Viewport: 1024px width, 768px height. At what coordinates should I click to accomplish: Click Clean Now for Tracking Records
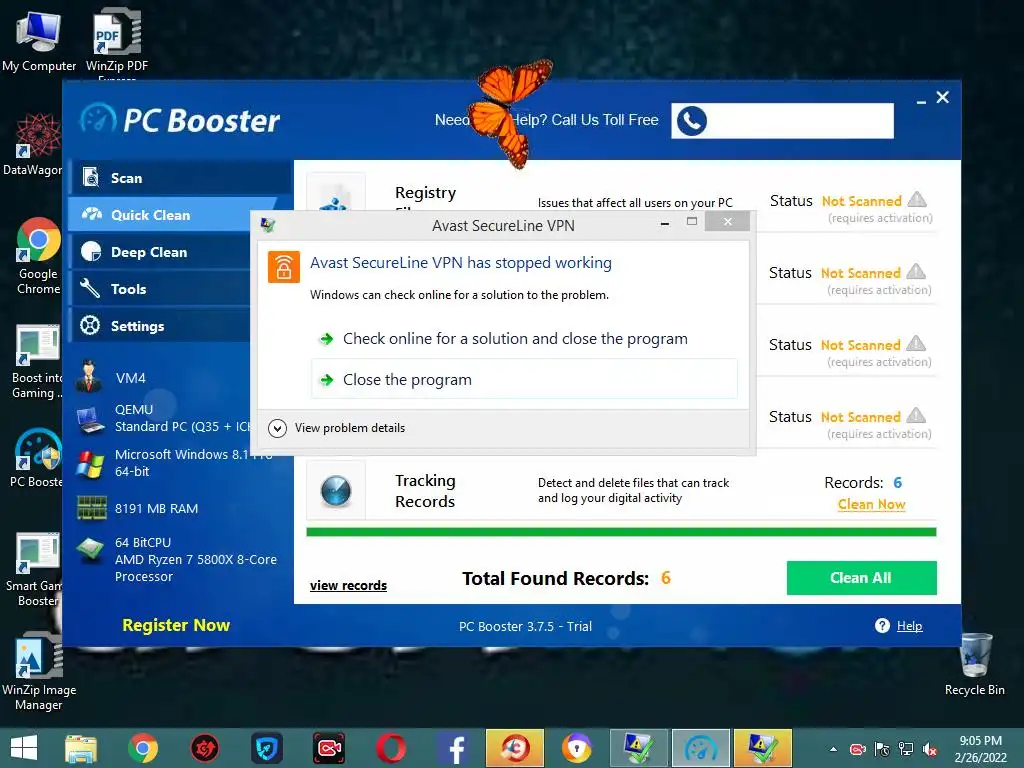pos(871,504)
